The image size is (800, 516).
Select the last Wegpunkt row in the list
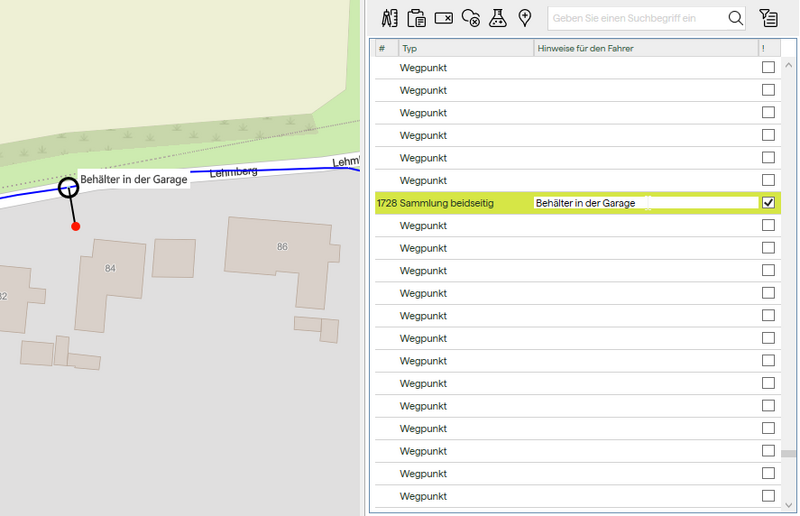point(578,496)
